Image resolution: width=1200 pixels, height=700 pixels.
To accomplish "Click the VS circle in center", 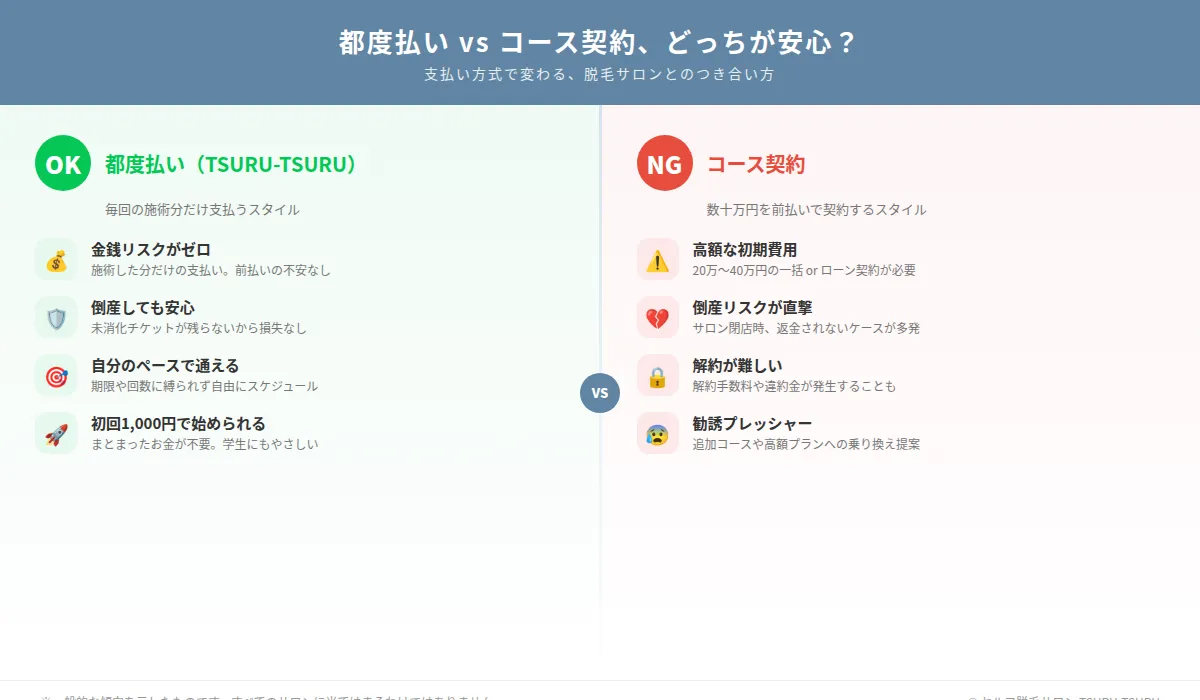I will [x=600, y=393].
